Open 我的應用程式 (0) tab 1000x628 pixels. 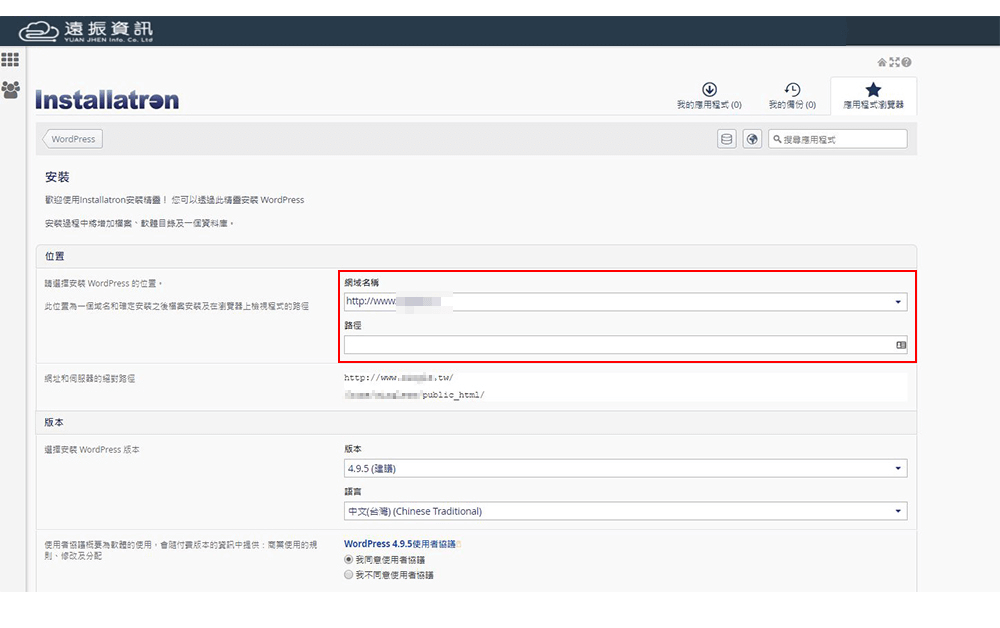[709, 96]
